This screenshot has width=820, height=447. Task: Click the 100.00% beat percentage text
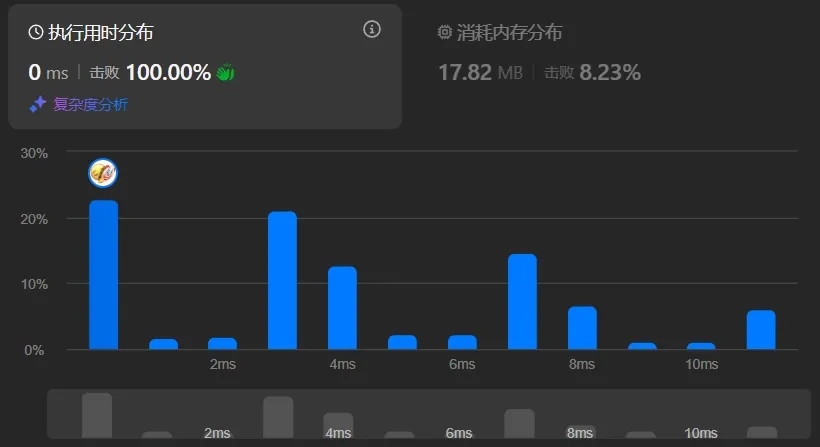point(168,72)
